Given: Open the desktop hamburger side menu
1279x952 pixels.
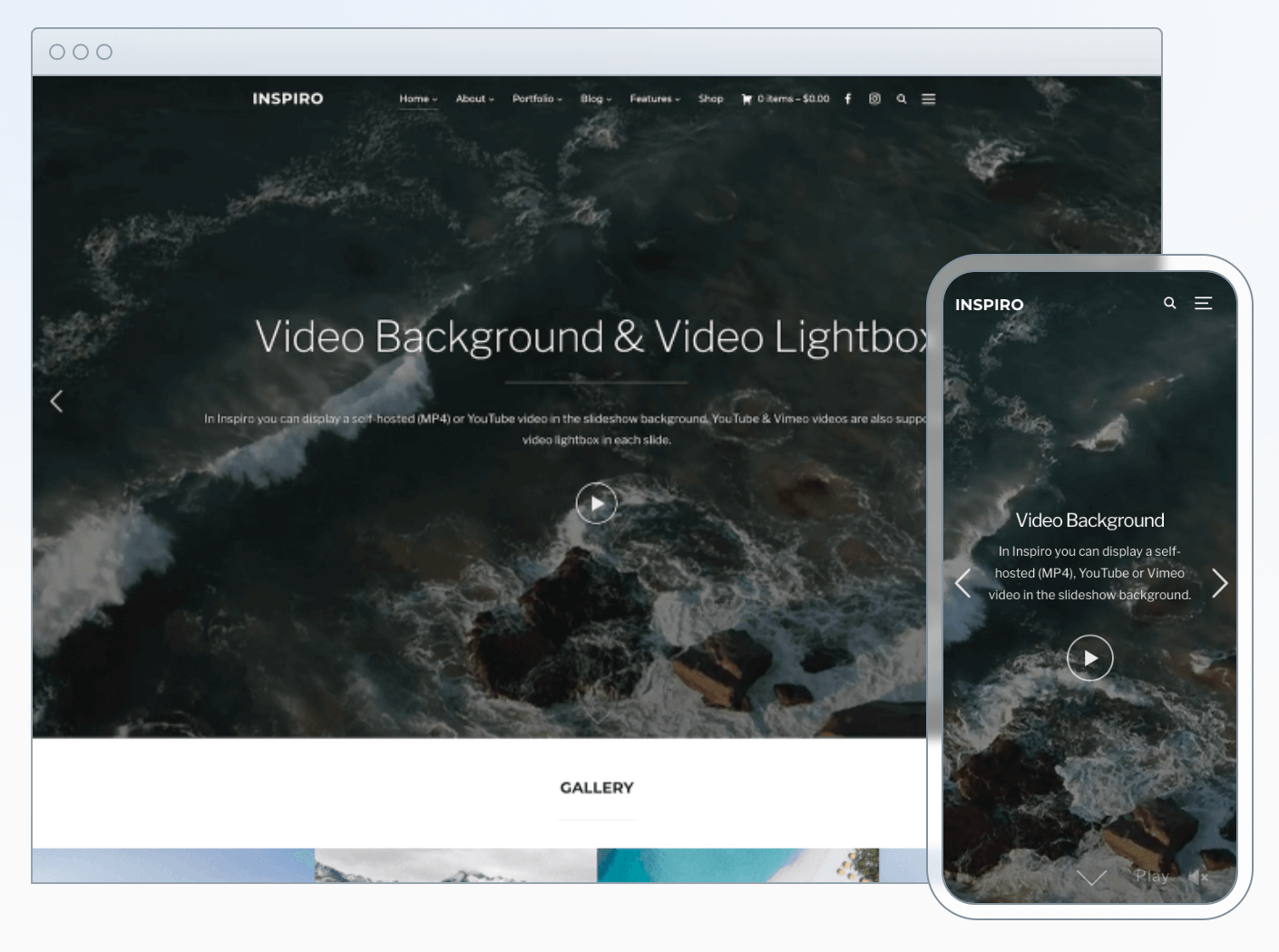Looking at the screenshot, I should coord(929,99).
